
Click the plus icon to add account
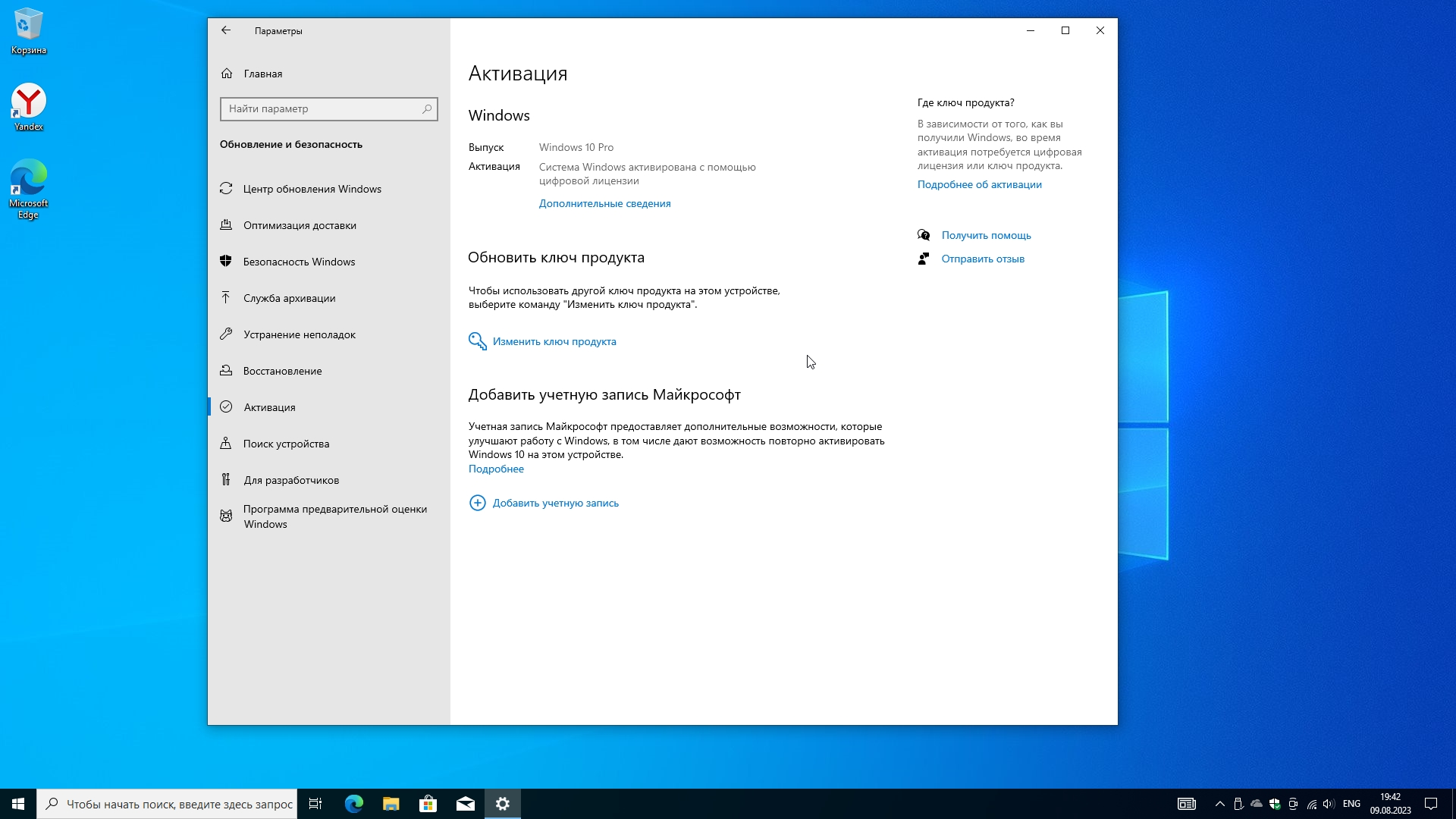477,503
